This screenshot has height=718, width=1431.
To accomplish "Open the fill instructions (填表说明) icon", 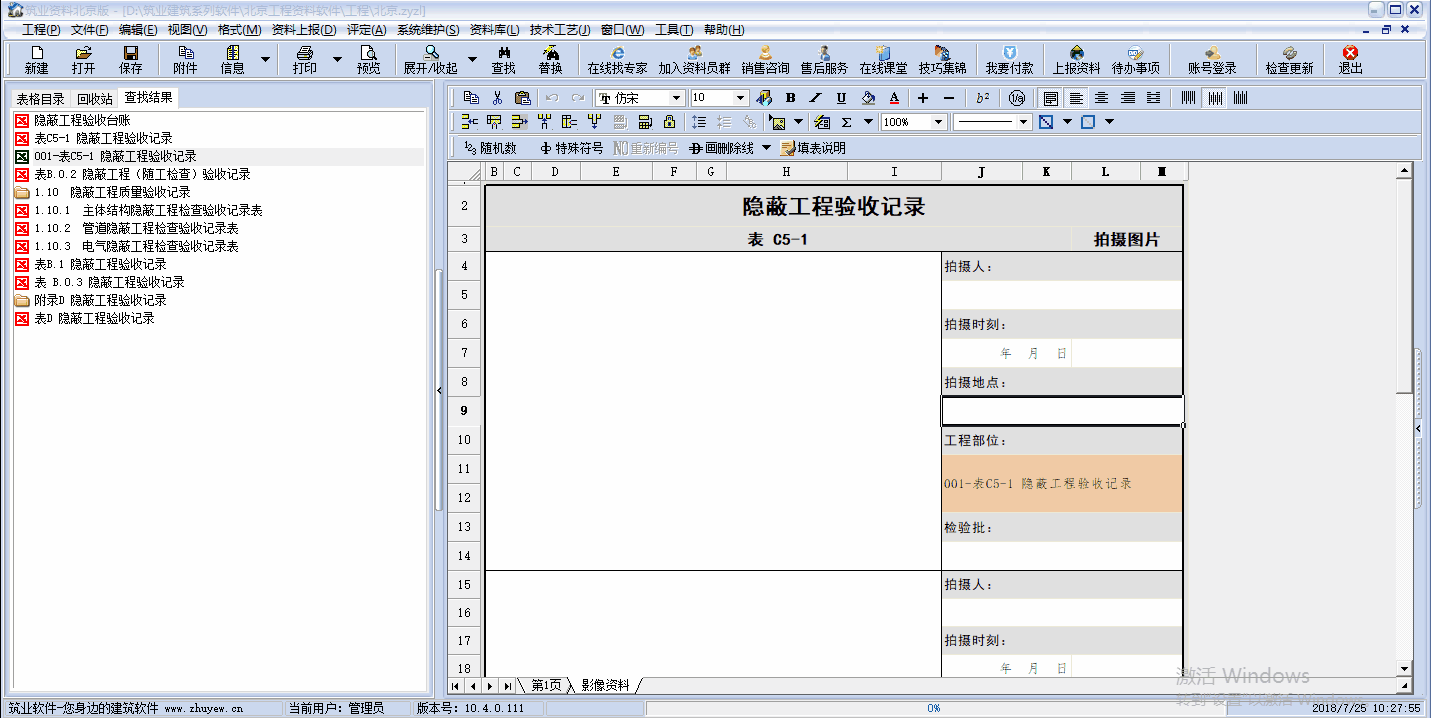I will 813,148.
